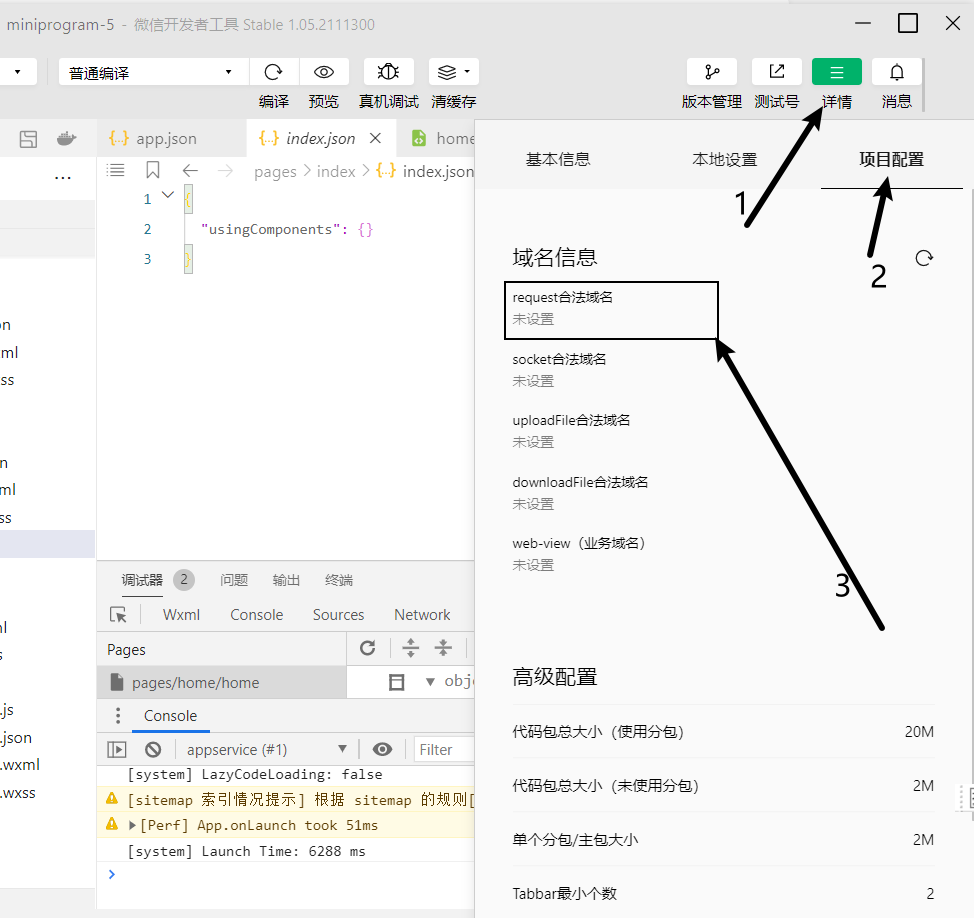
Task: Open the 终端 terminal tab
Action: (339, 580)
